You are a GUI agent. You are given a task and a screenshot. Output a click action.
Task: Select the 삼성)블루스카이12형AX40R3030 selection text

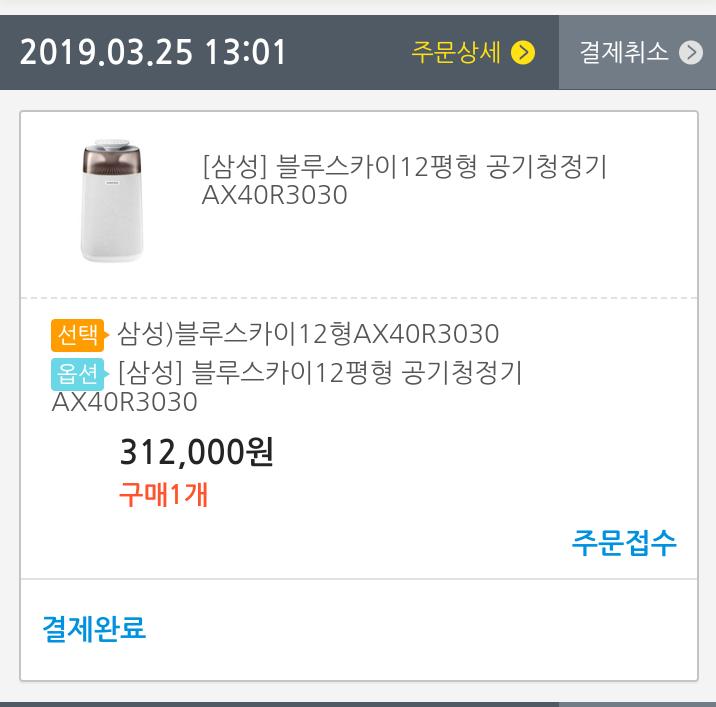pyautogui.click(x=308, y=333)
